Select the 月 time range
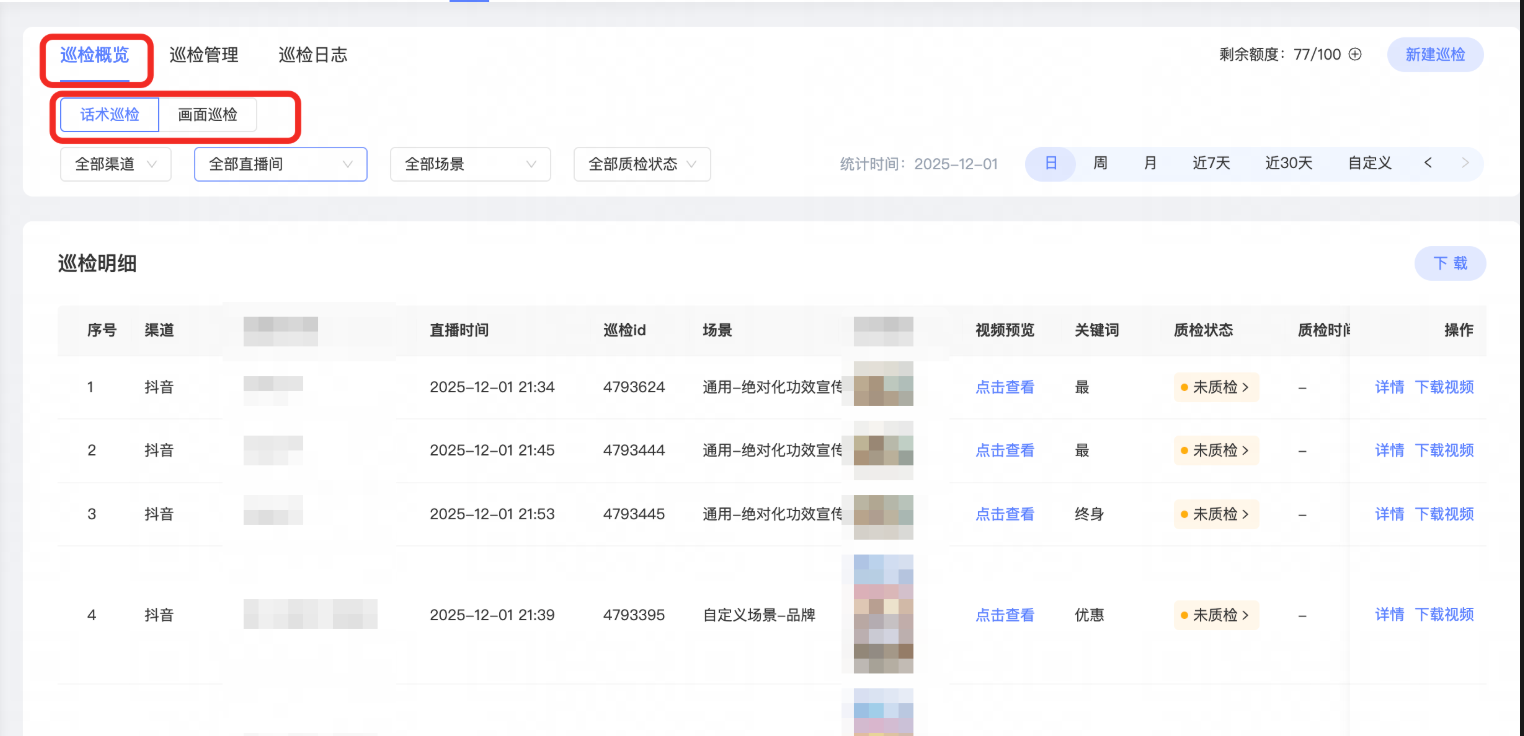Image resolution: width=1524 pixels, height=736 pixels. coord(1150,163)
